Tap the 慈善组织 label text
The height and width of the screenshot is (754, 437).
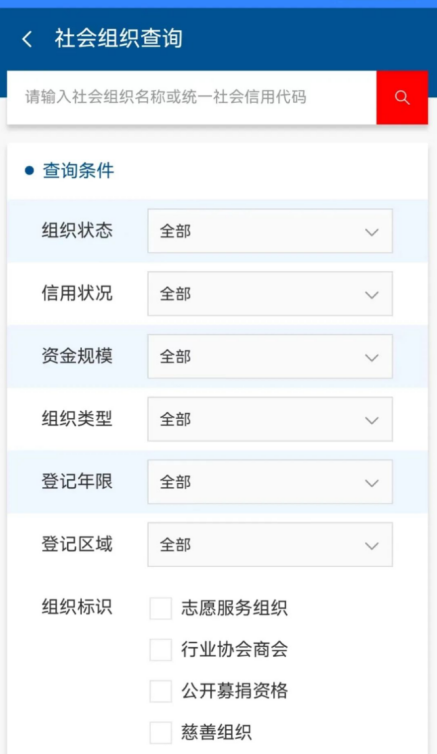216,732
